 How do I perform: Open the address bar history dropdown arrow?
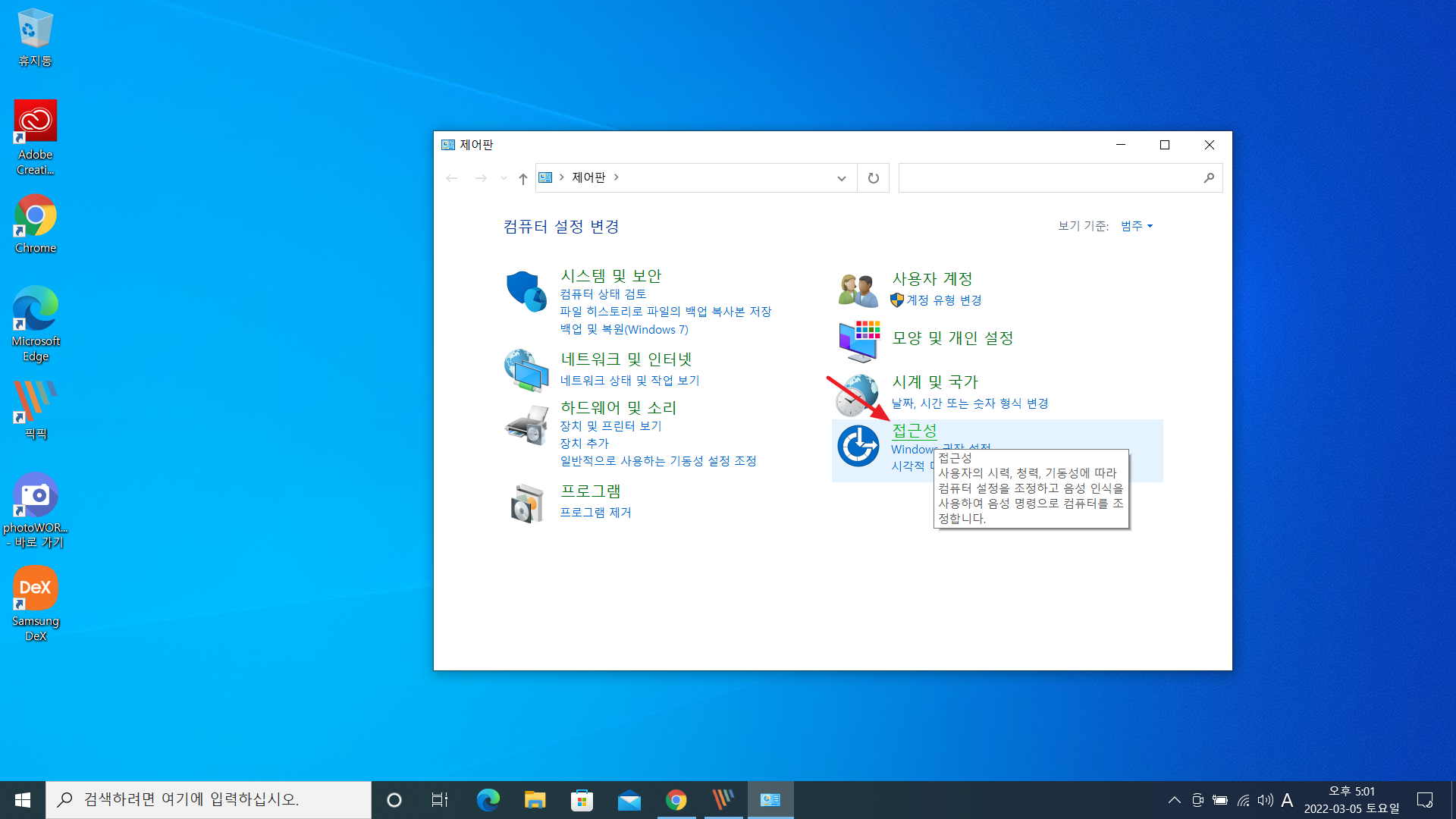tap(841, 178)
